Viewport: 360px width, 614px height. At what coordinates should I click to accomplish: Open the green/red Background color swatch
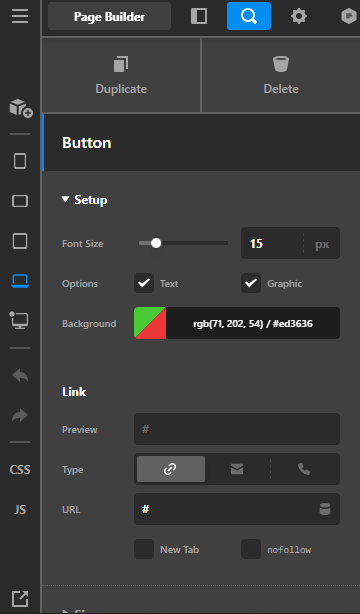coord(150,323)
